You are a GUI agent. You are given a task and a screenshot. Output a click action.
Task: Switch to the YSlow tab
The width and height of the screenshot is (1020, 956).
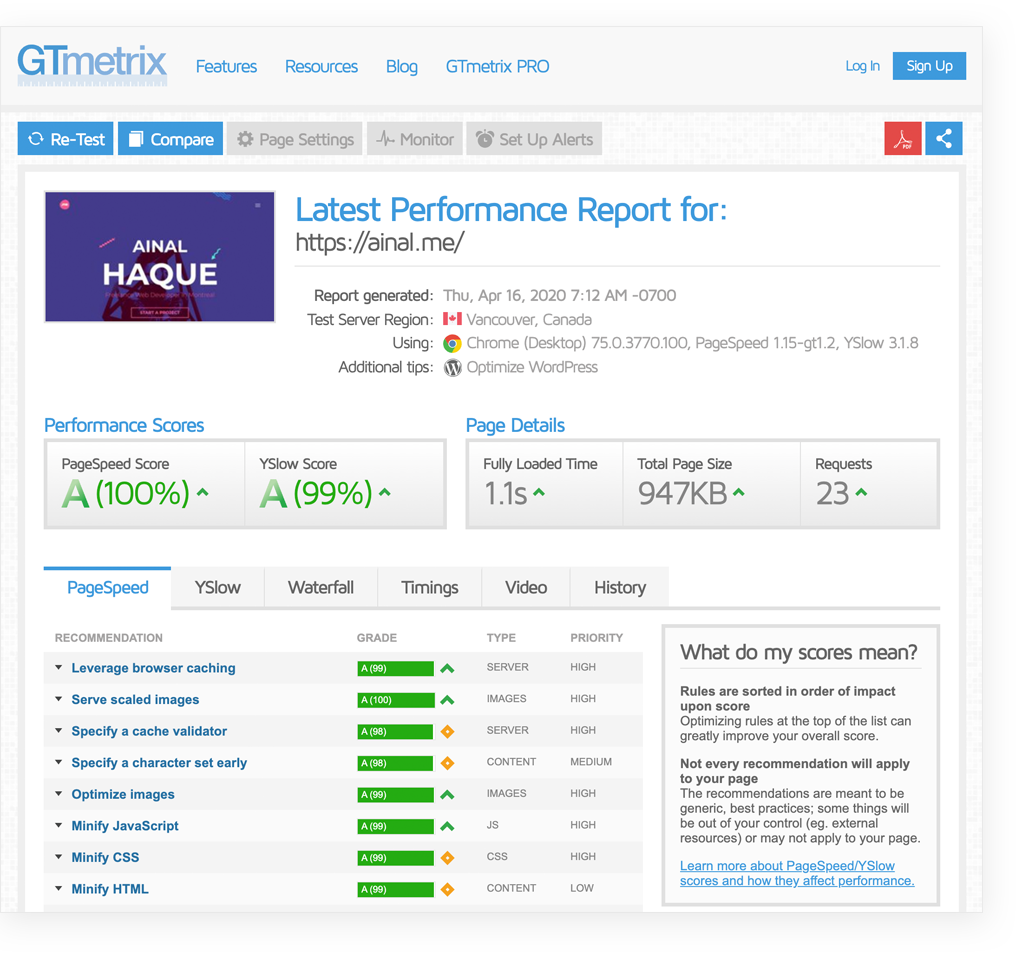217,587
